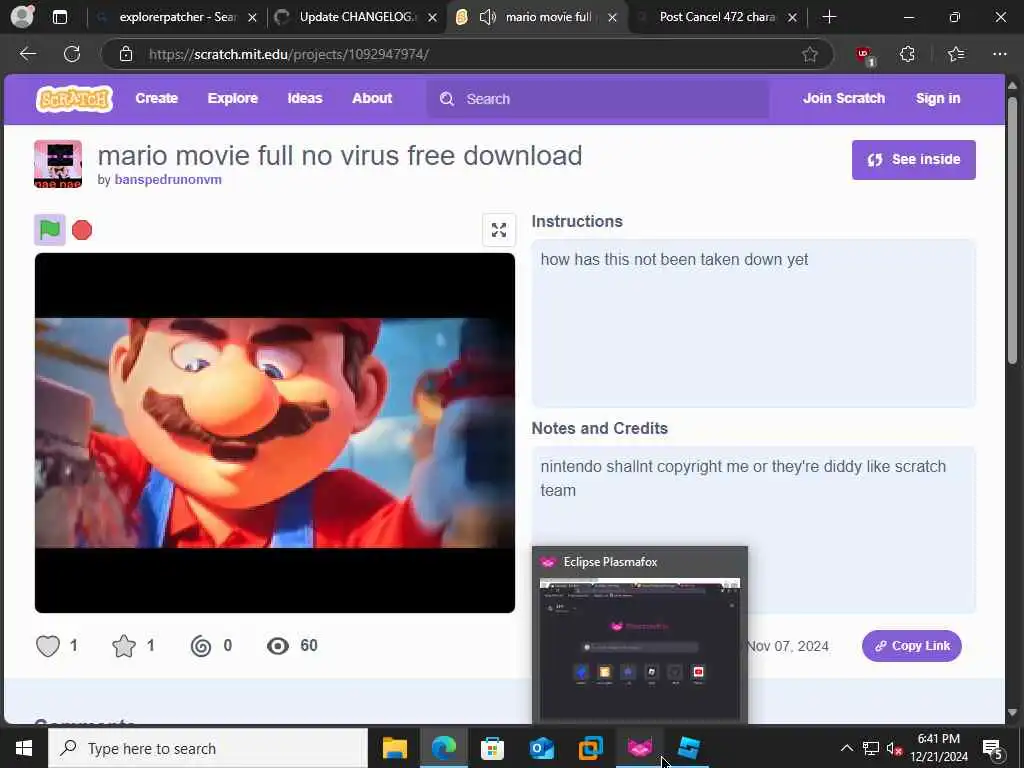Open the About menu item
1024x768 pixels.
[372, 99]
